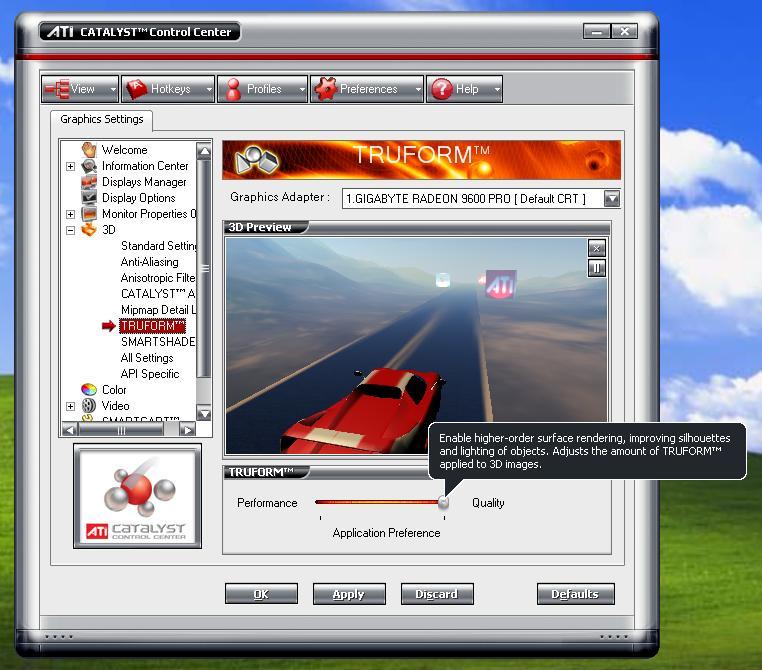Pause the 3D preview animation

(596, 268)
